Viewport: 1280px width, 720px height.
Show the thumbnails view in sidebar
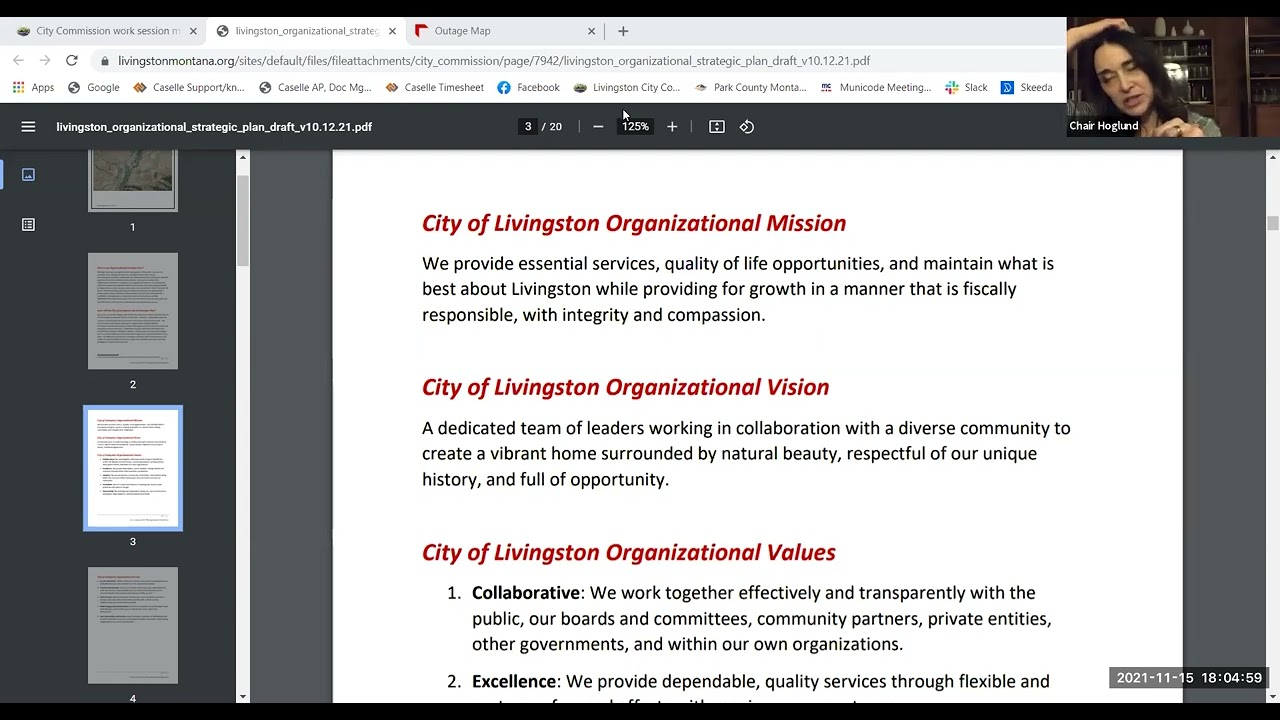point(28,175)
